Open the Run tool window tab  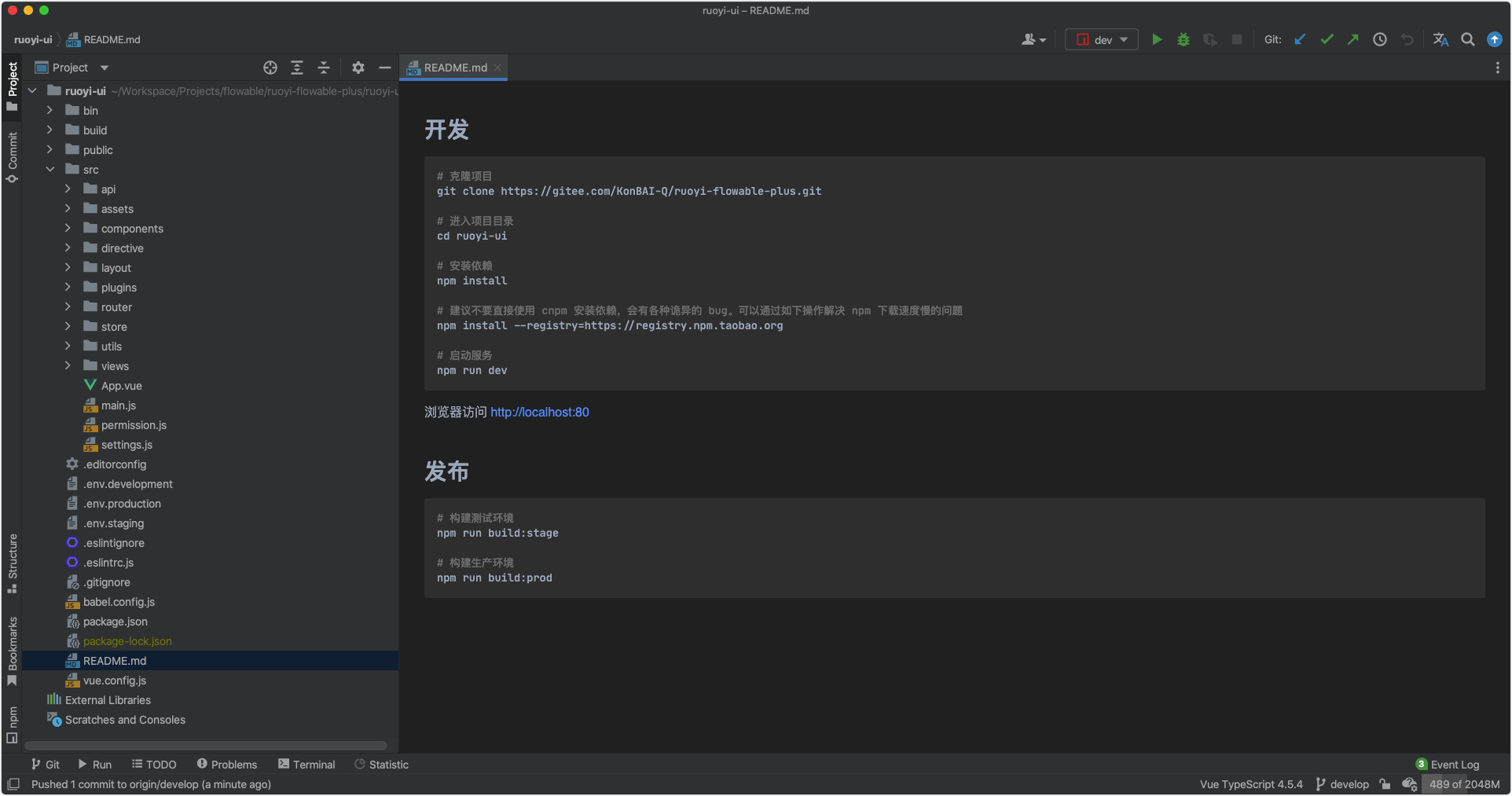point(95,765)
